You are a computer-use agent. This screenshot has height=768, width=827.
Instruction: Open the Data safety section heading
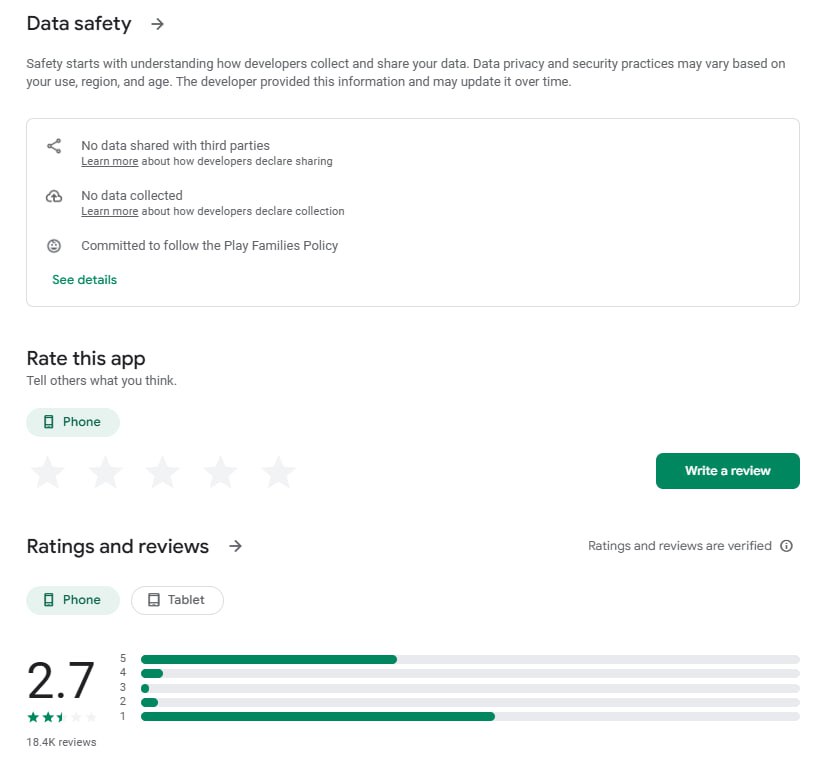pyautogui.click(x=79, y=24)
